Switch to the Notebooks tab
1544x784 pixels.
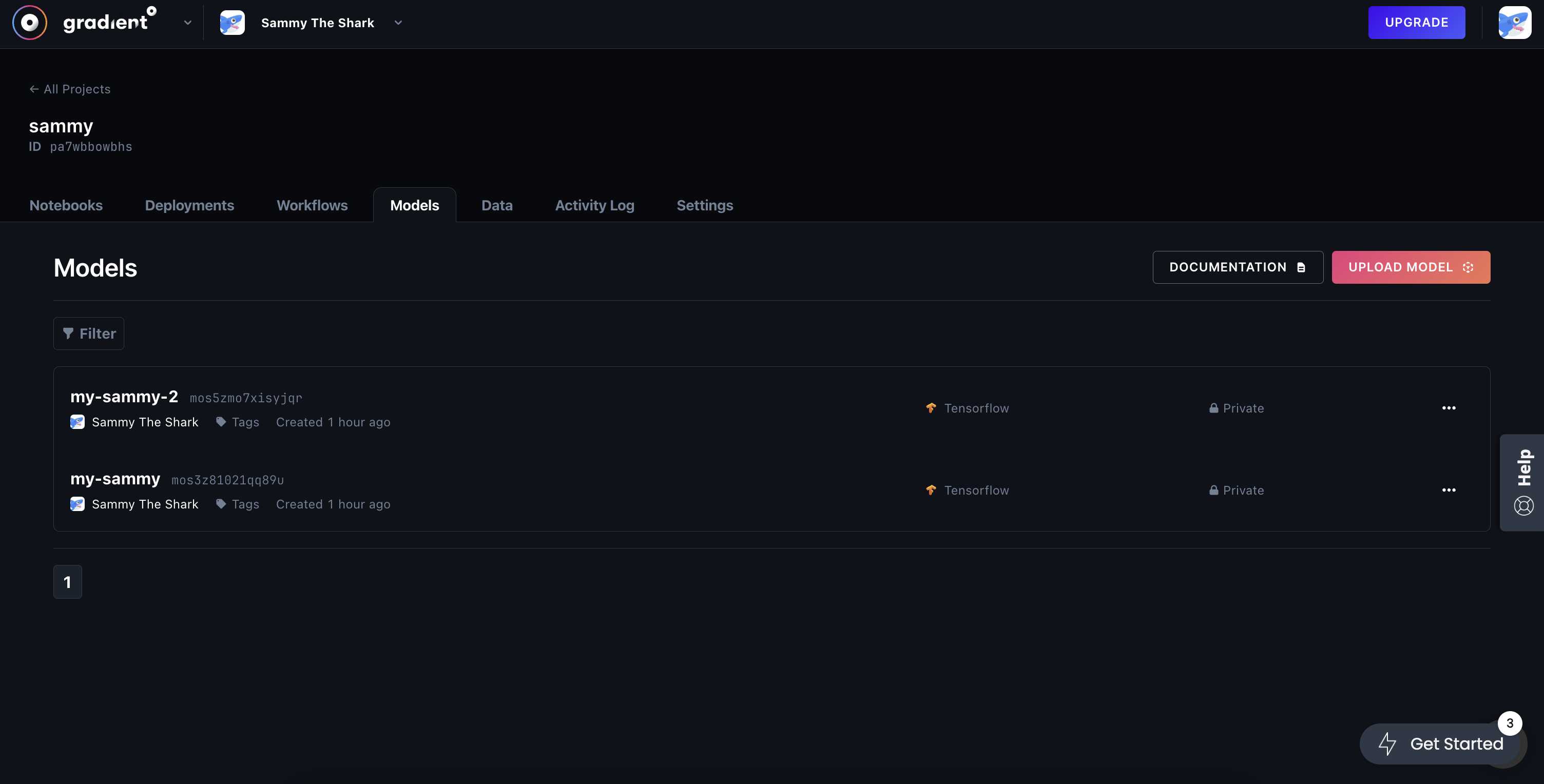(x=65, y=204)
